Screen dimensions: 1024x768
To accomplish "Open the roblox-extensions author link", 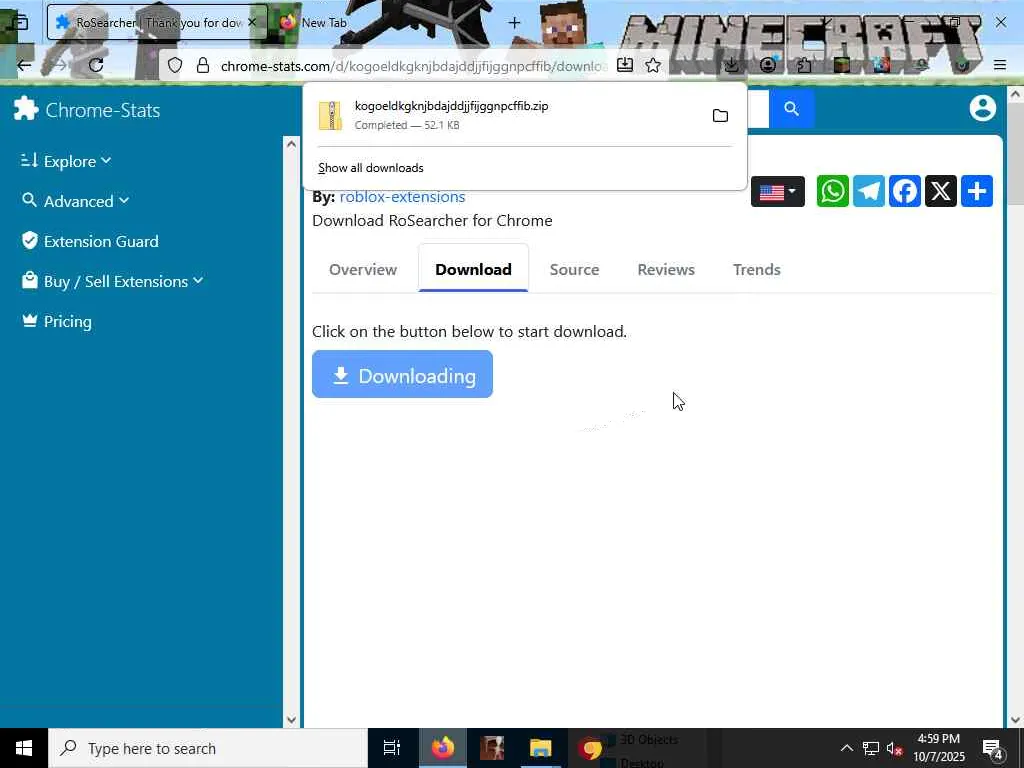I will [402, 197].
